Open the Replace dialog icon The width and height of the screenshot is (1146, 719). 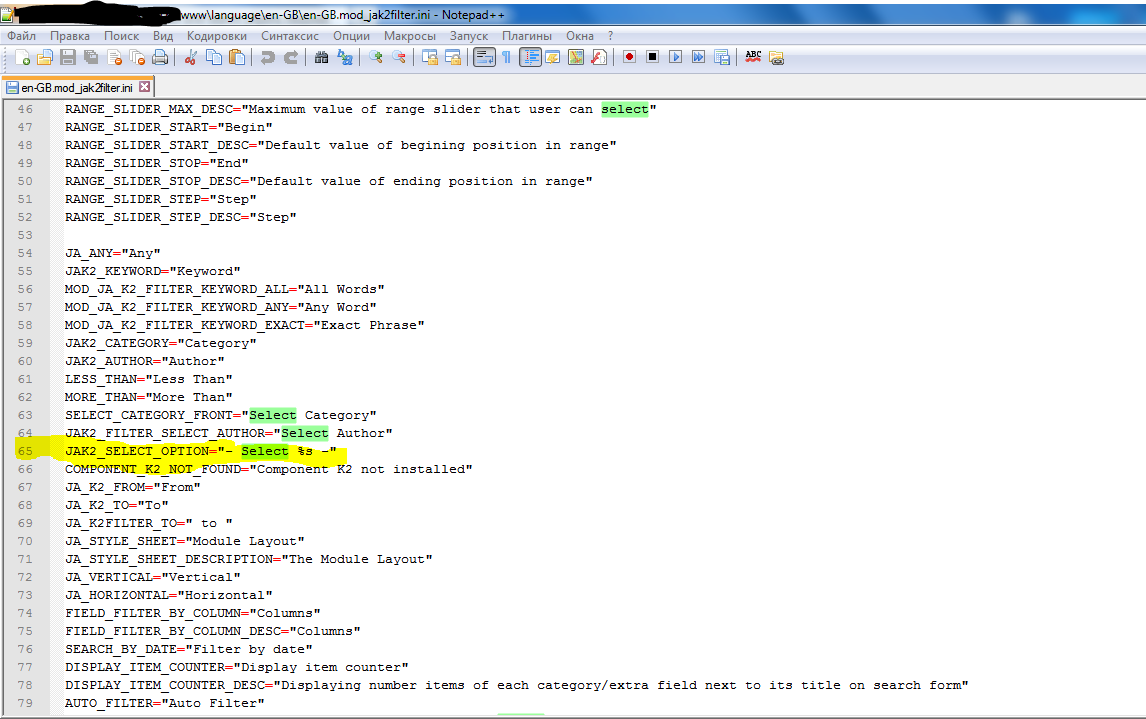point(345,57)
